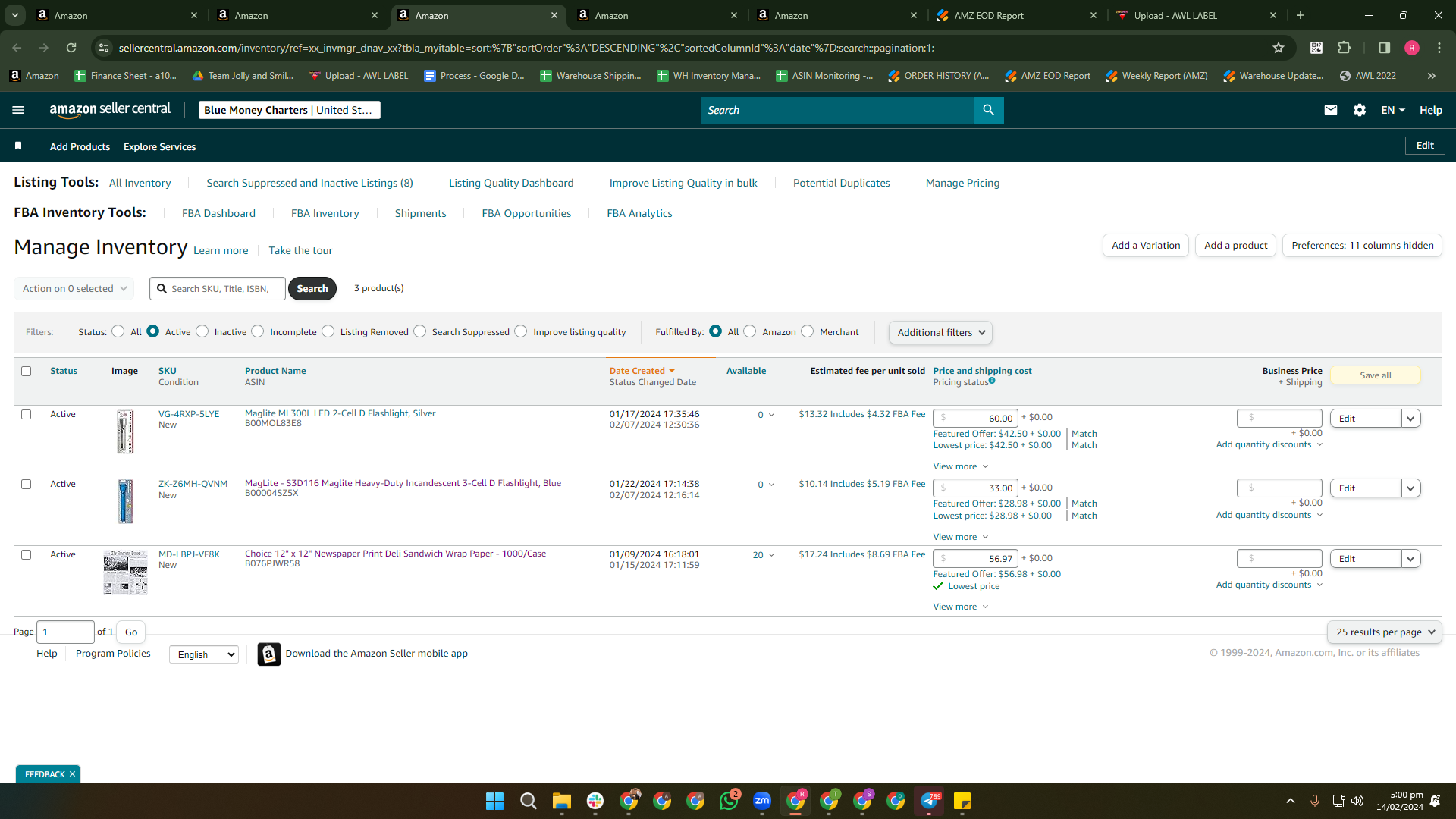This screenshot has width=1456, height=819.
Task: Click the pricing status info icon
Action: (x=992, y=381)
